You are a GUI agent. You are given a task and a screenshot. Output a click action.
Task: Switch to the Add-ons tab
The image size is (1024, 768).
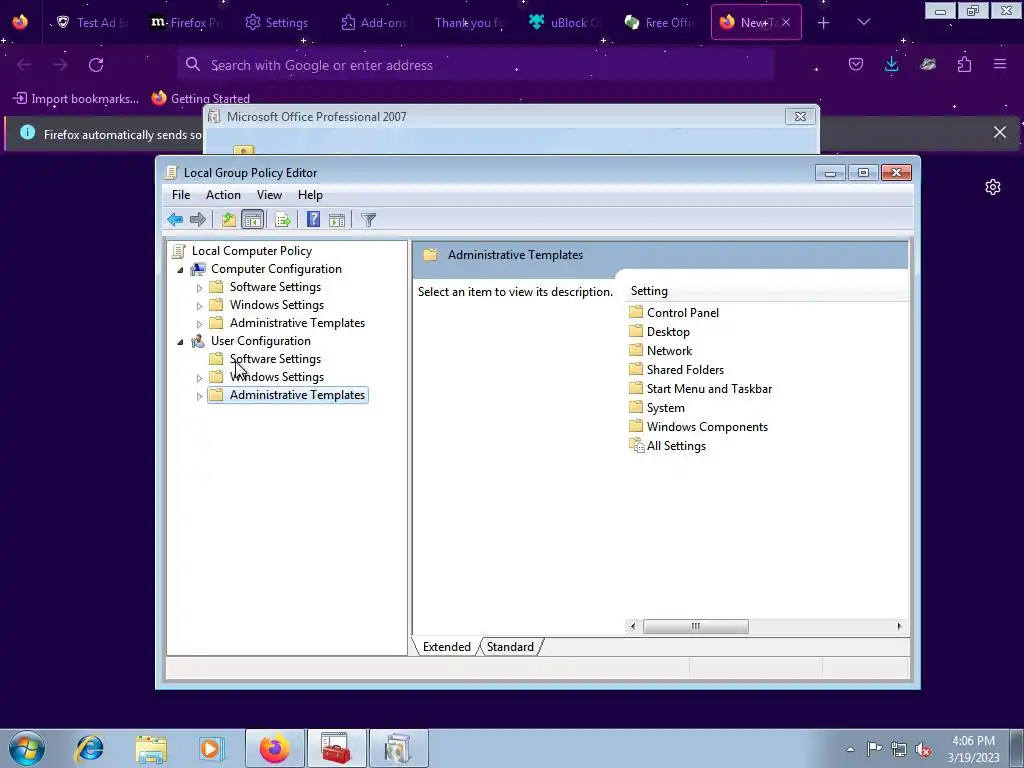click(x=372, y=23)
